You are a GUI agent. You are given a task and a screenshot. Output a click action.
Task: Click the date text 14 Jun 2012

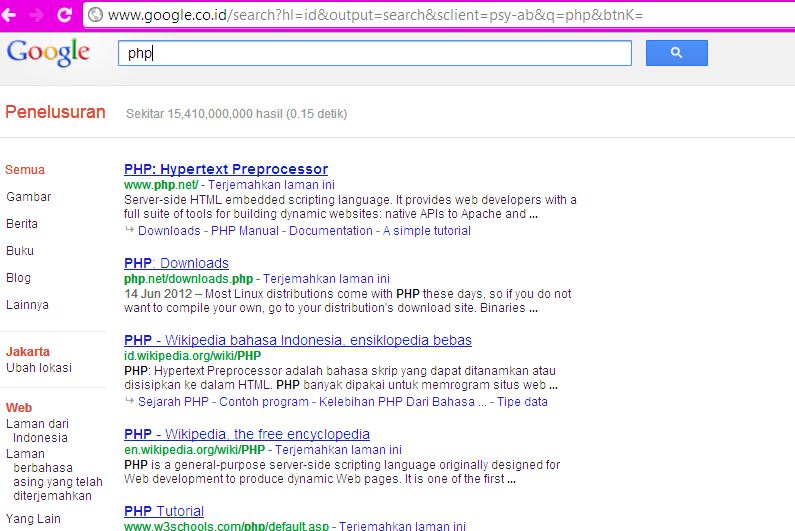158,294
